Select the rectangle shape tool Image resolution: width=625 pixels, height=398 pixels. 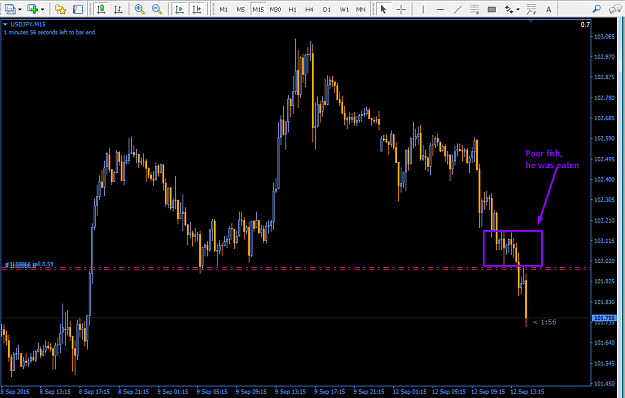click(x=492, y=9)
